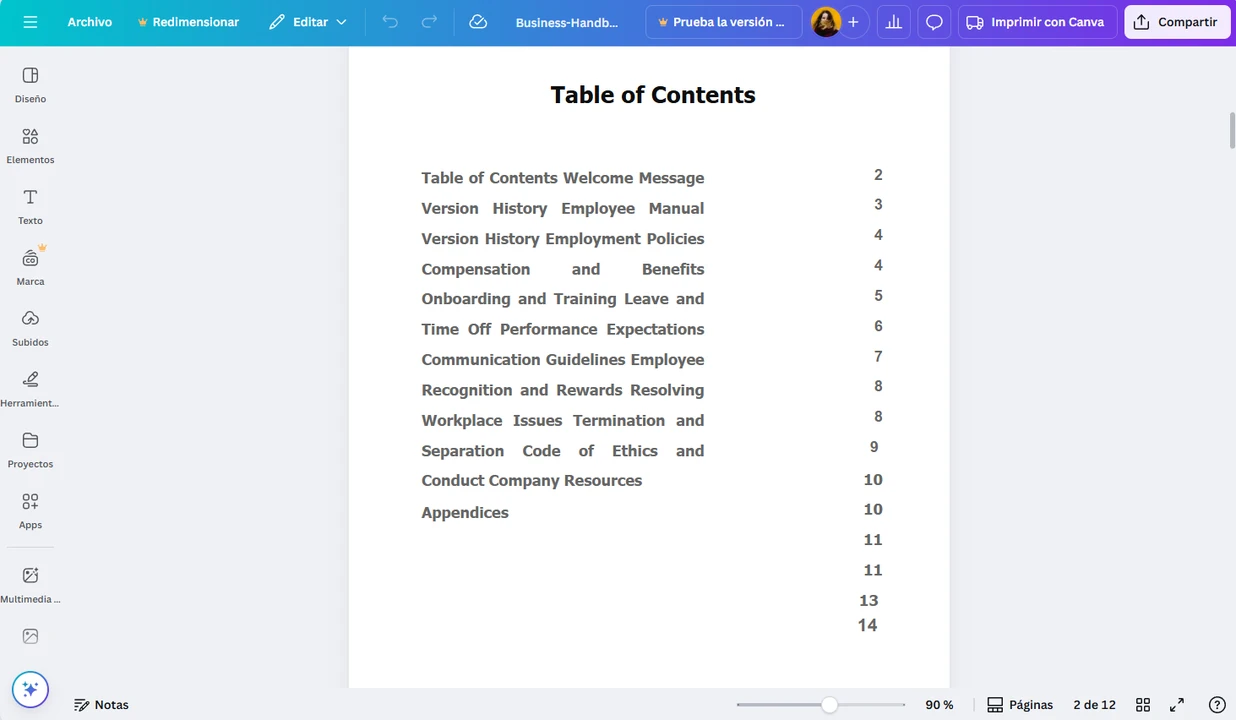Open the Diseño sidebar panel
1236x720 pixels.
(x=30, y=85)
